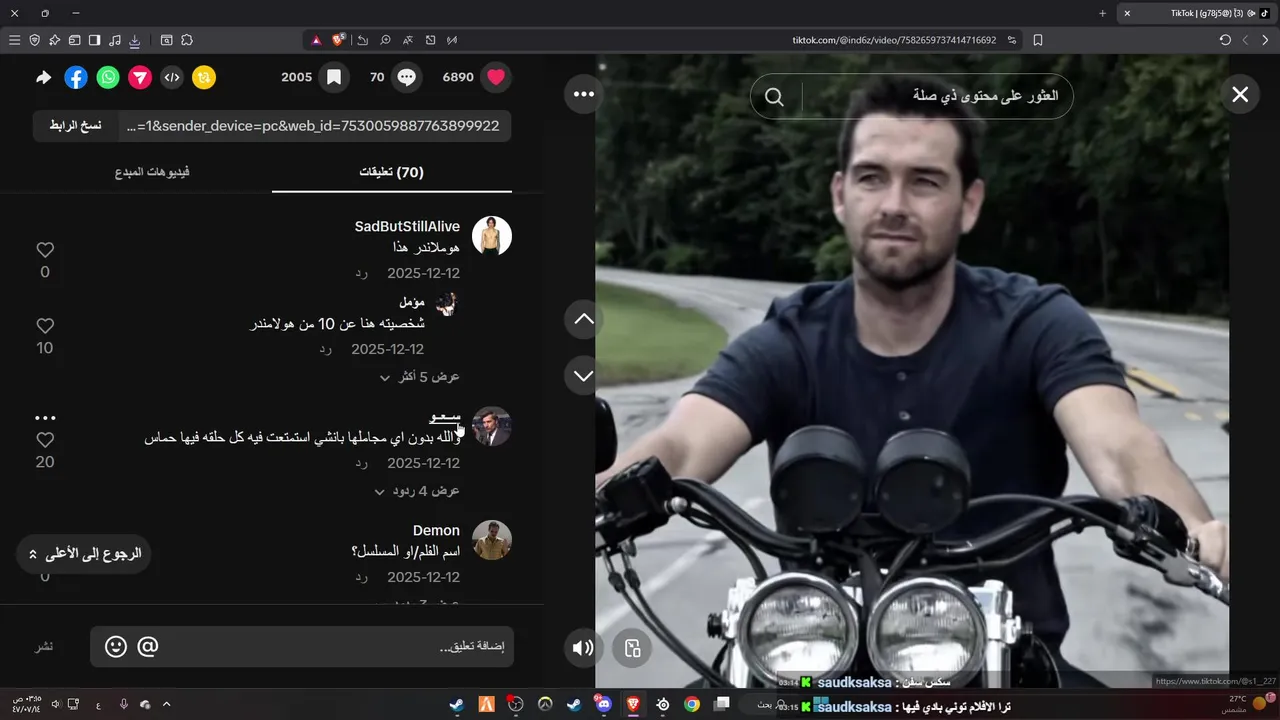The height and width of the screenshot is (720, 1280).
Task: Click picture-in-picture icon in address bar
Action: tap(430, 40)
